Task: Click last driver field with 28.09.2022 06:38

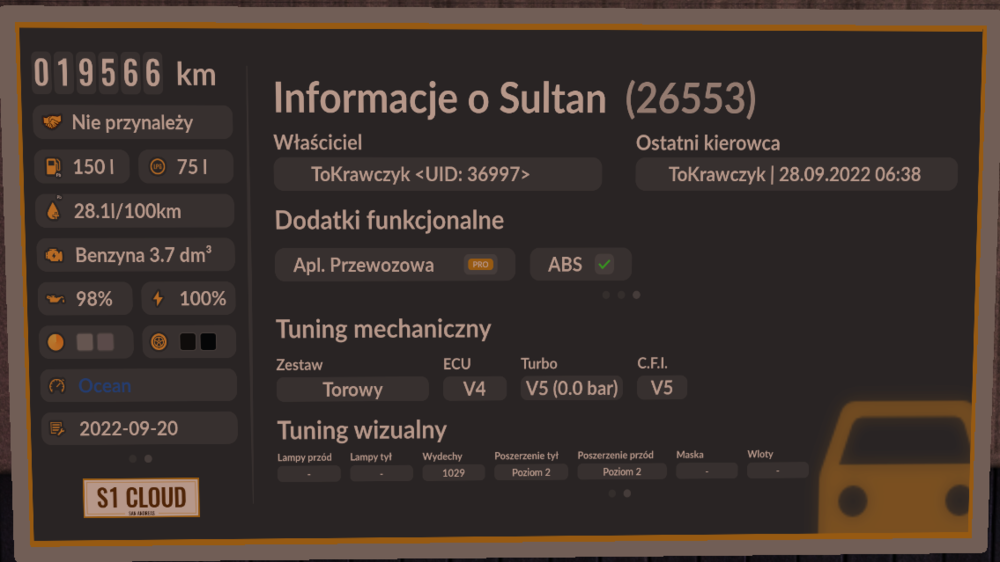Action: click(796, 174)
